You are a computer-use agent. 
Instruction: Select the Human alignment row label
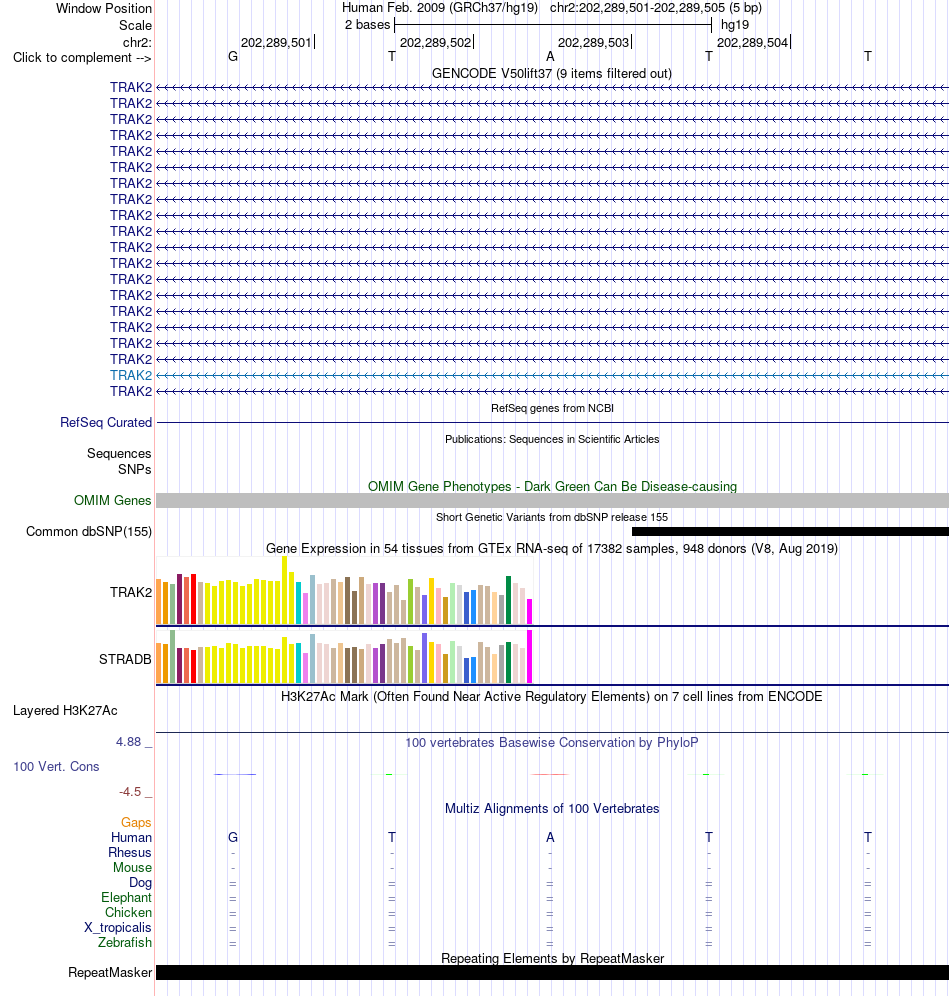click(x=131, y=838)
